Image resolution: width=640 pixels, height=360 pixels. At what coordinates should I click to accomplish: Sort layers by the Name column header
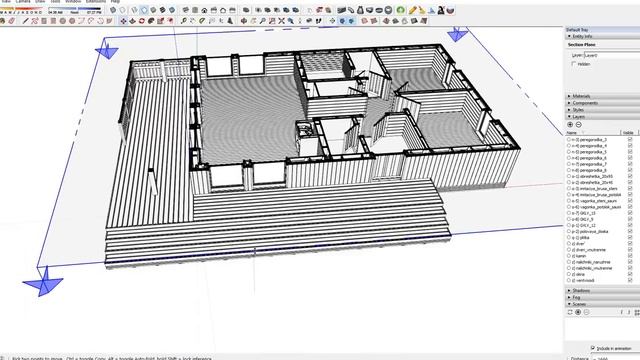point(572,133)
